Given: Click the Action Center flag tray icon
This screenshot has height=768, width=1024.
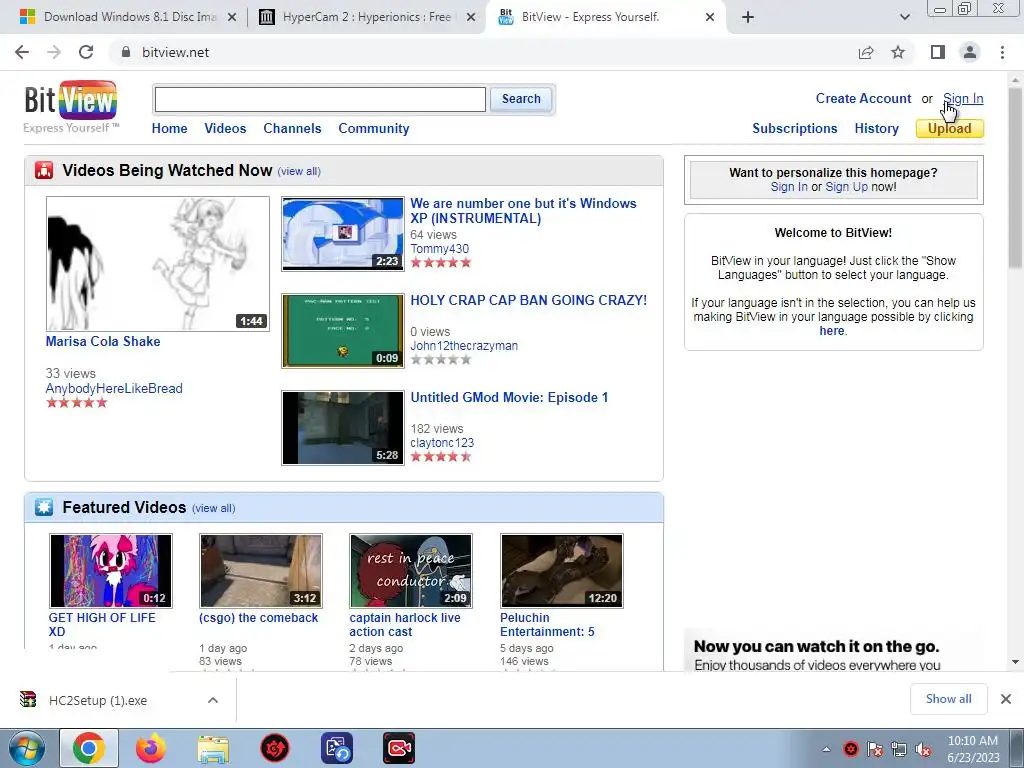Looking at the screenshot, I should pos(874,750).
